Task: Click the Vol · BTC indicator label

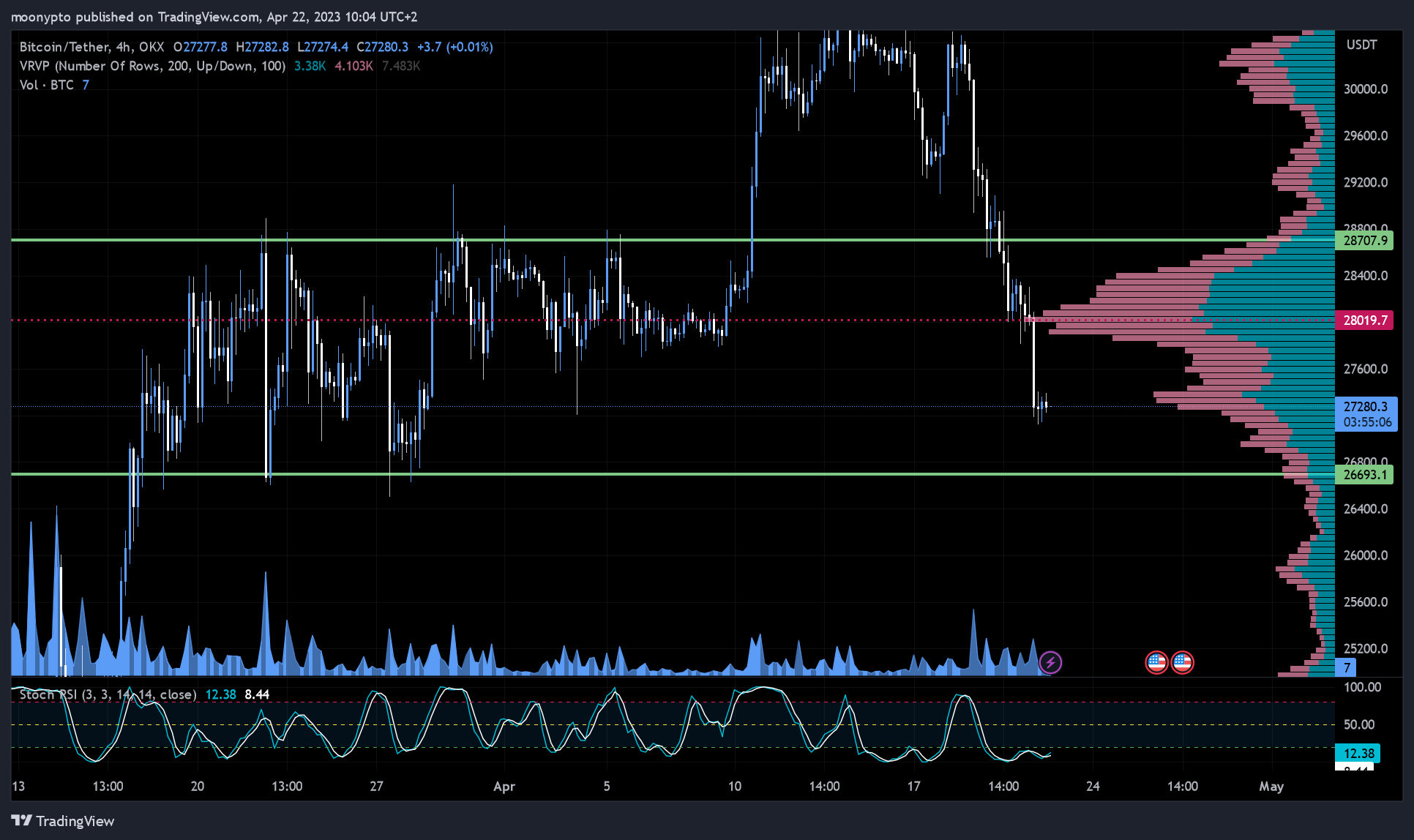Action: tap(47, 85)
